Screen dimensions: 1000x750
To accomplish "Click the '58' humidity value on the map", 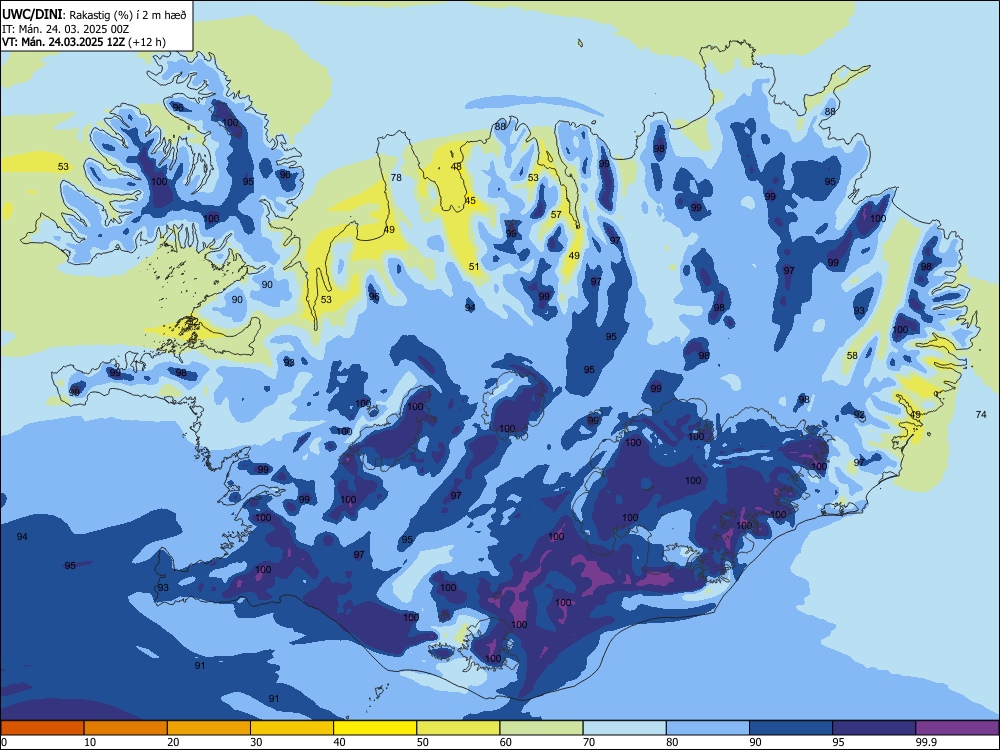I will [852, 355].
